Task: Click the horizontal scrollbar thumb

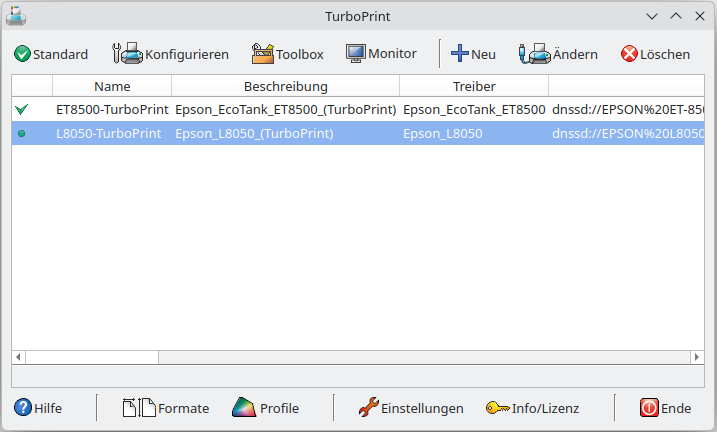Action: (x=92, y=357)
